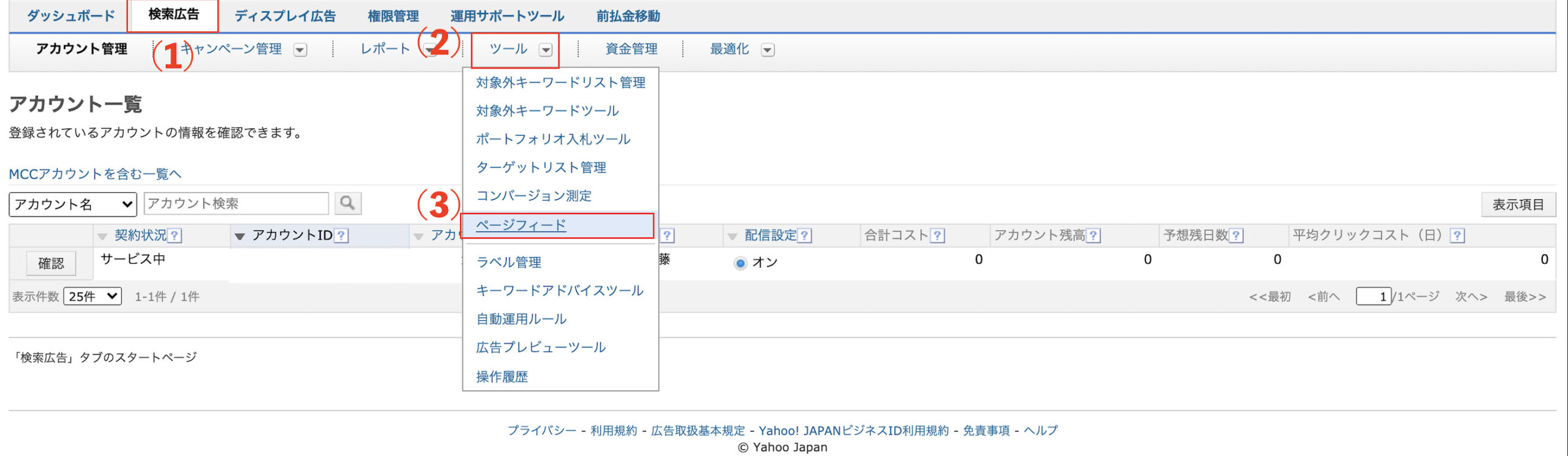Choose ページフィード from the tools menu
The height and width of the screenshot is (456, 1568).
[521, 225]
